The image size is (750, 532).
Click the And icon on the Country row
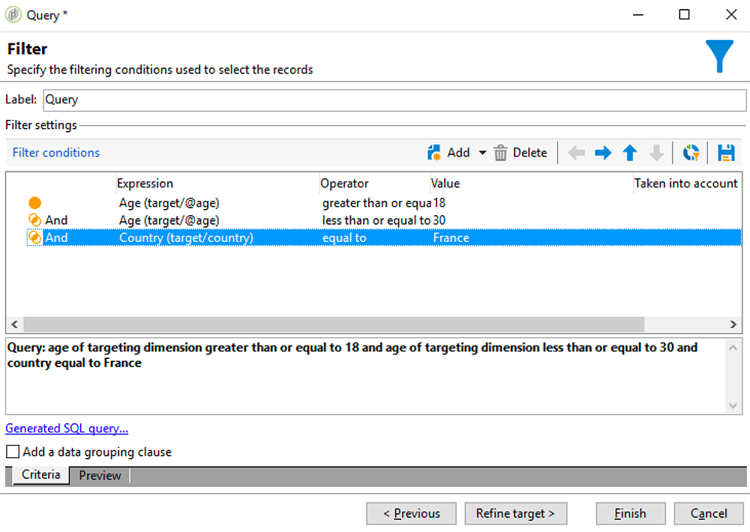[34, 237]
